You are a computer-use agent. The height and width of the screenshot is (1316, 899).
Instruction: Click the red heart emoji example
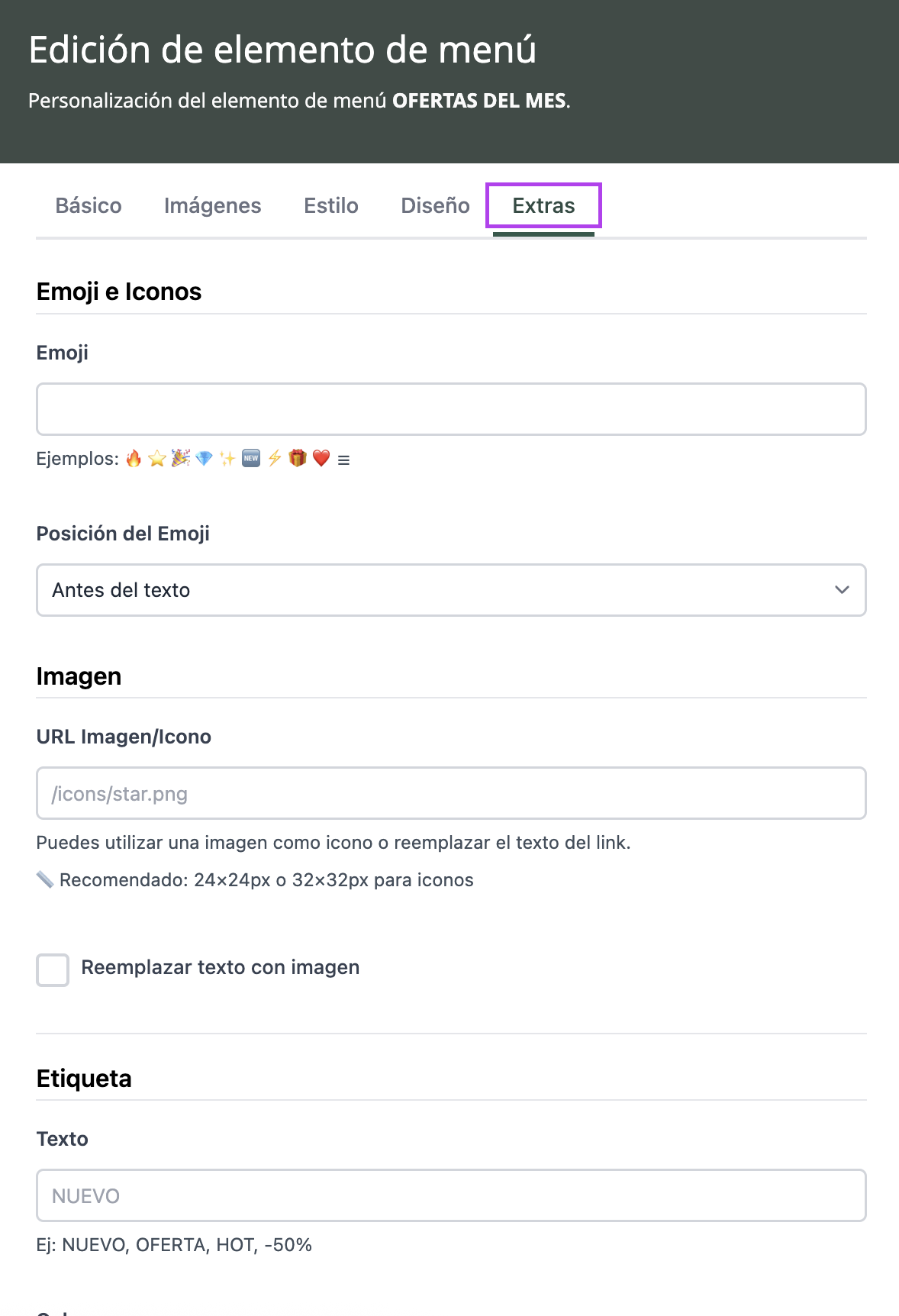321,459
